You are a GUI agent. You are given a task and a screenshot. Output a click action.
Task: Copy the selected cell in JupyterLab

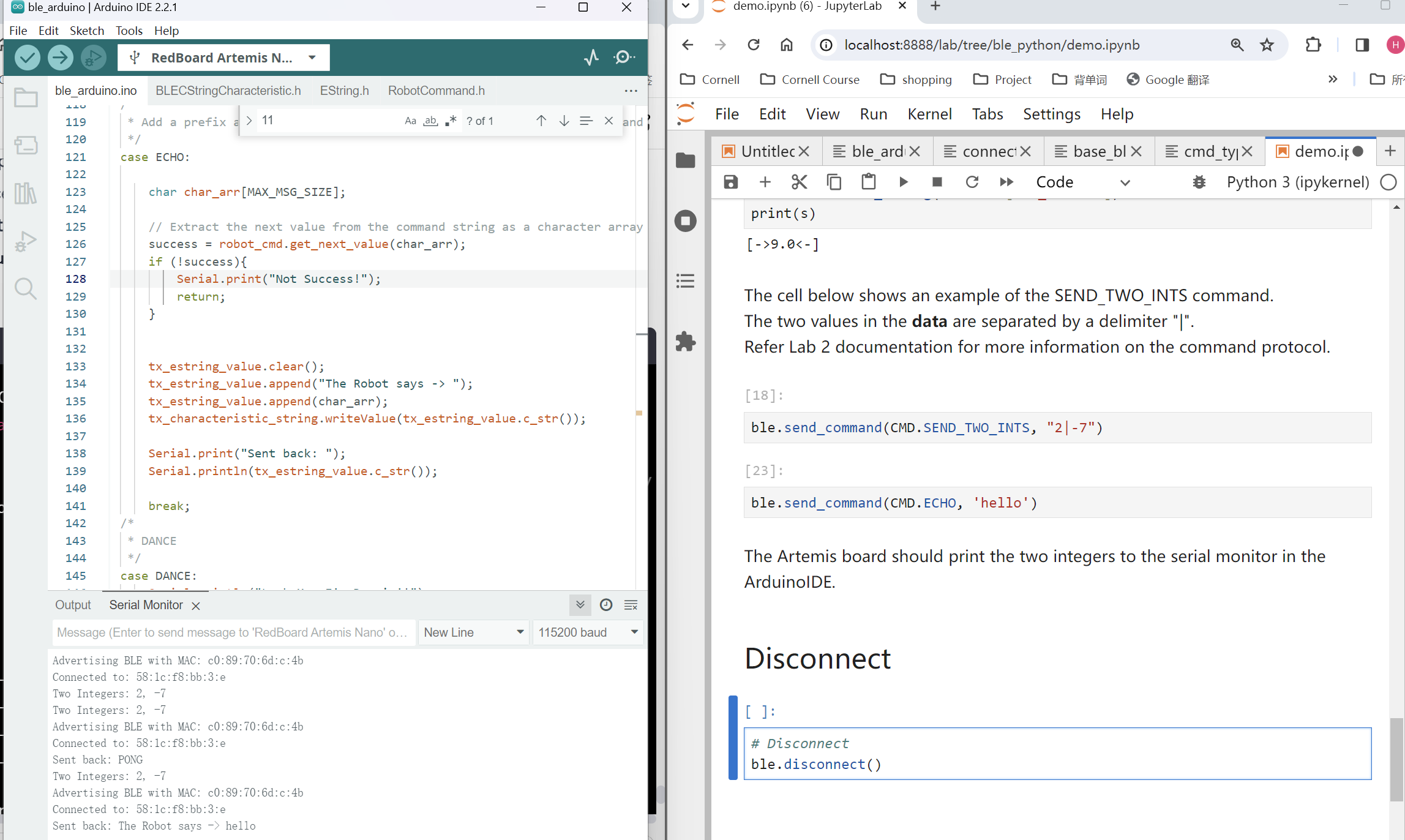[834, 182]
